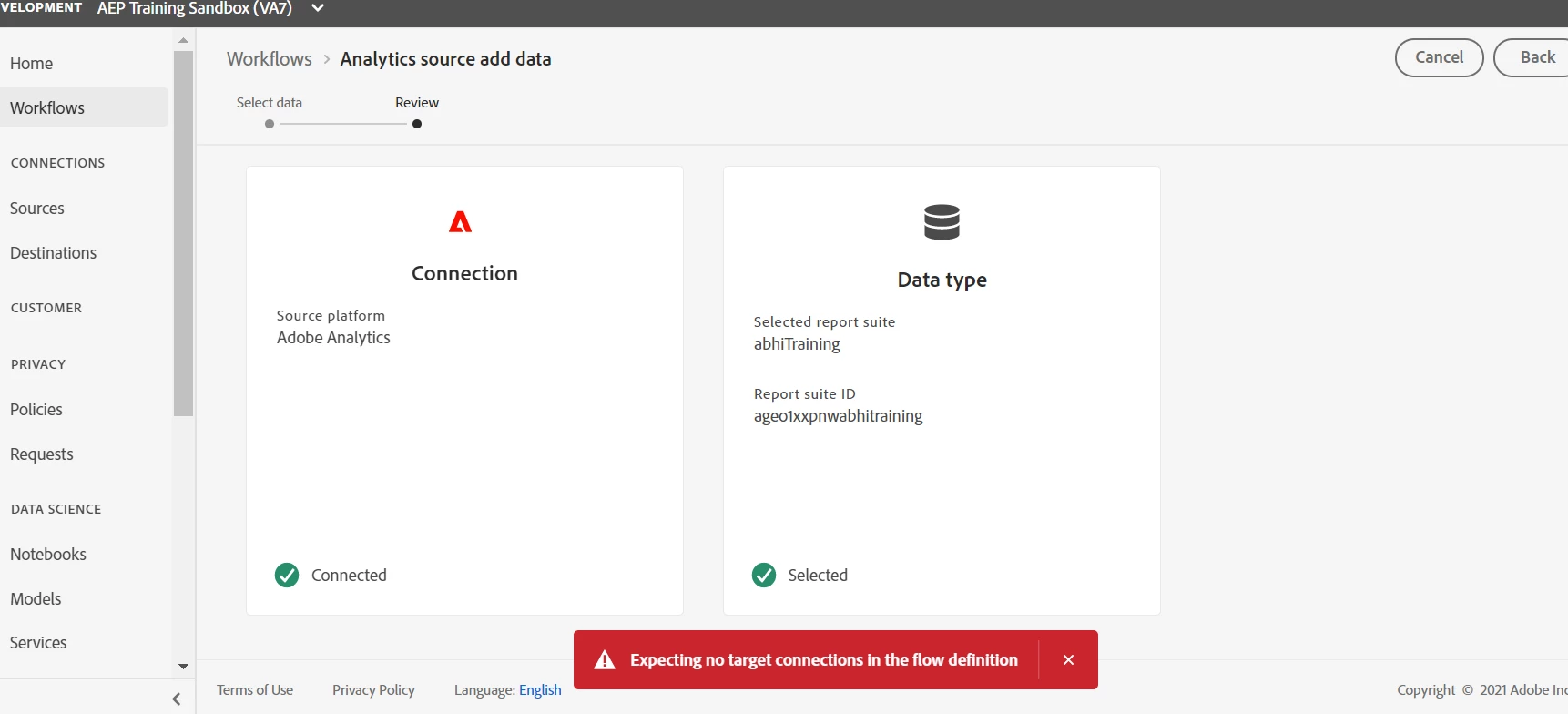Click the Select data step dot
Viewport: 1568px width, 714px height.
pos(270,124)
